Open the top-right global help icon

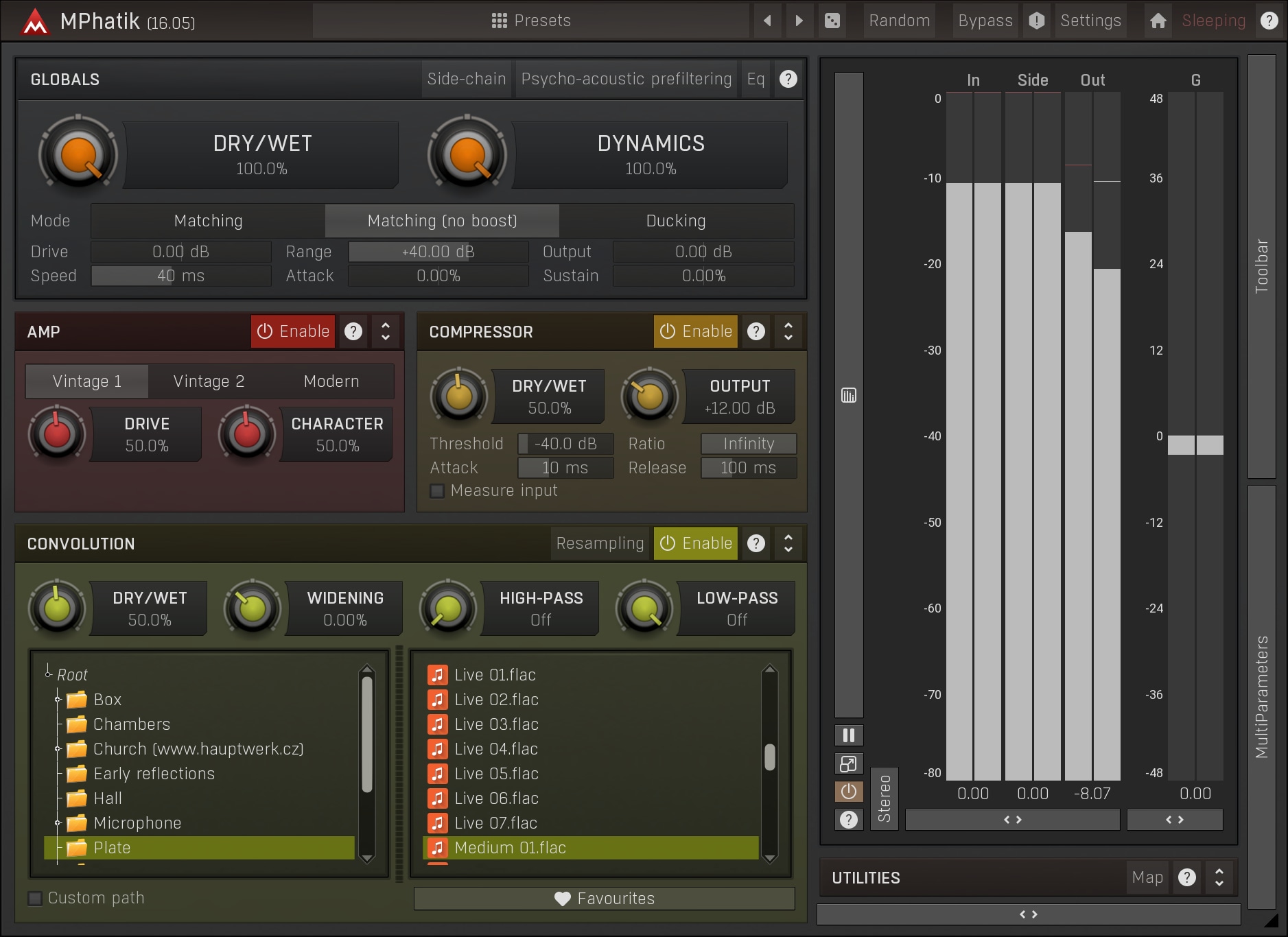(x=1269, y=21)
